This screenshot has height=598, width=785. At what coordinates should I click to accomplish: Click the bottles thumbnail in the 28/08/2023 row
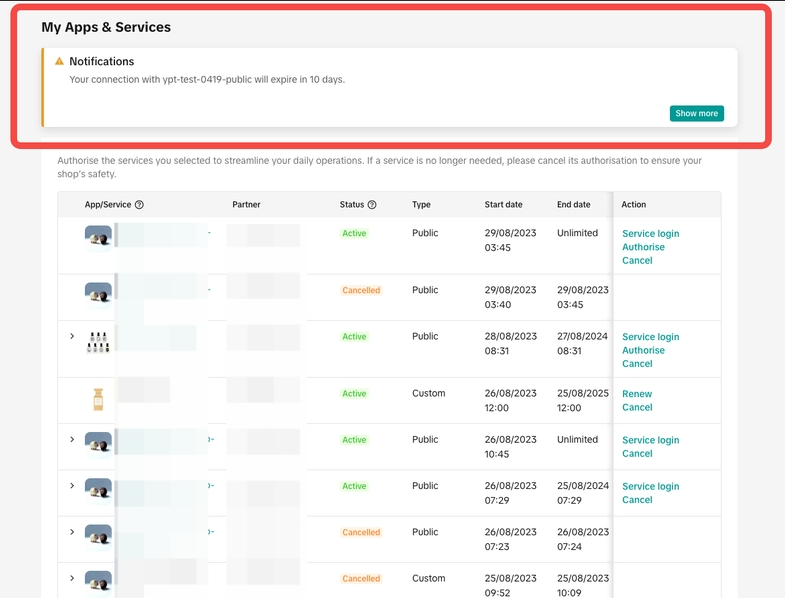98,342
